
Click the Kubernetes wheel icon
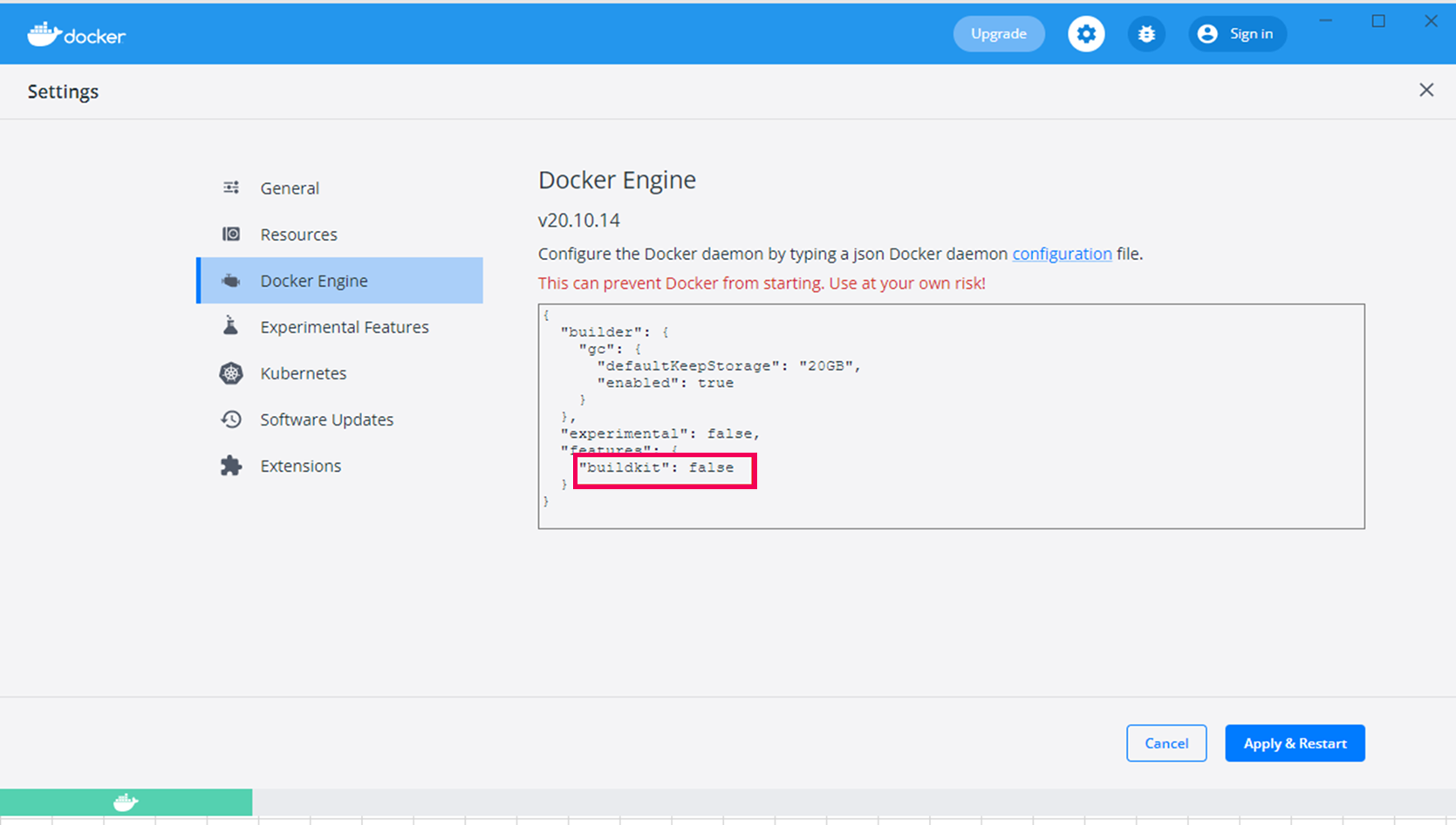click(230, 373)
